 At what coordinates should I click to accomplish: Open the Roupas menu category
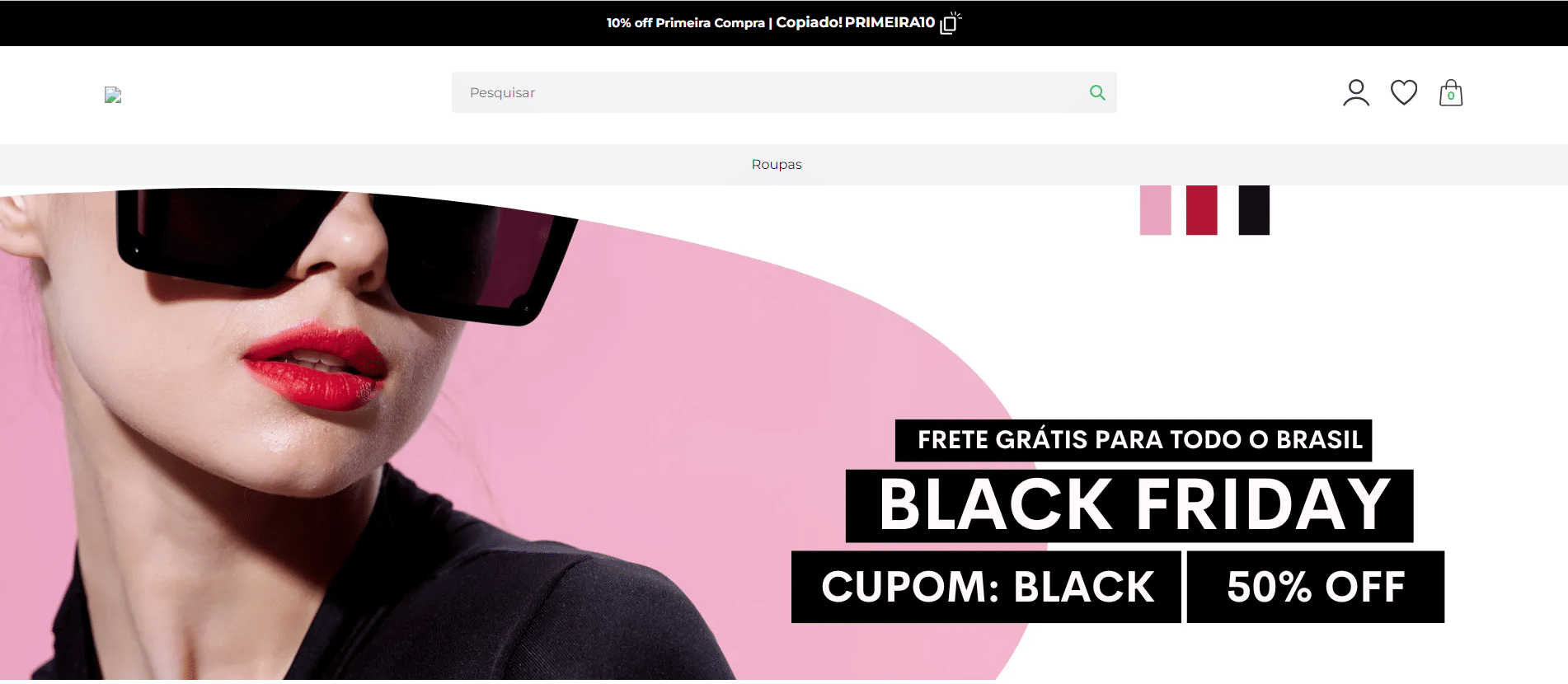777,164
